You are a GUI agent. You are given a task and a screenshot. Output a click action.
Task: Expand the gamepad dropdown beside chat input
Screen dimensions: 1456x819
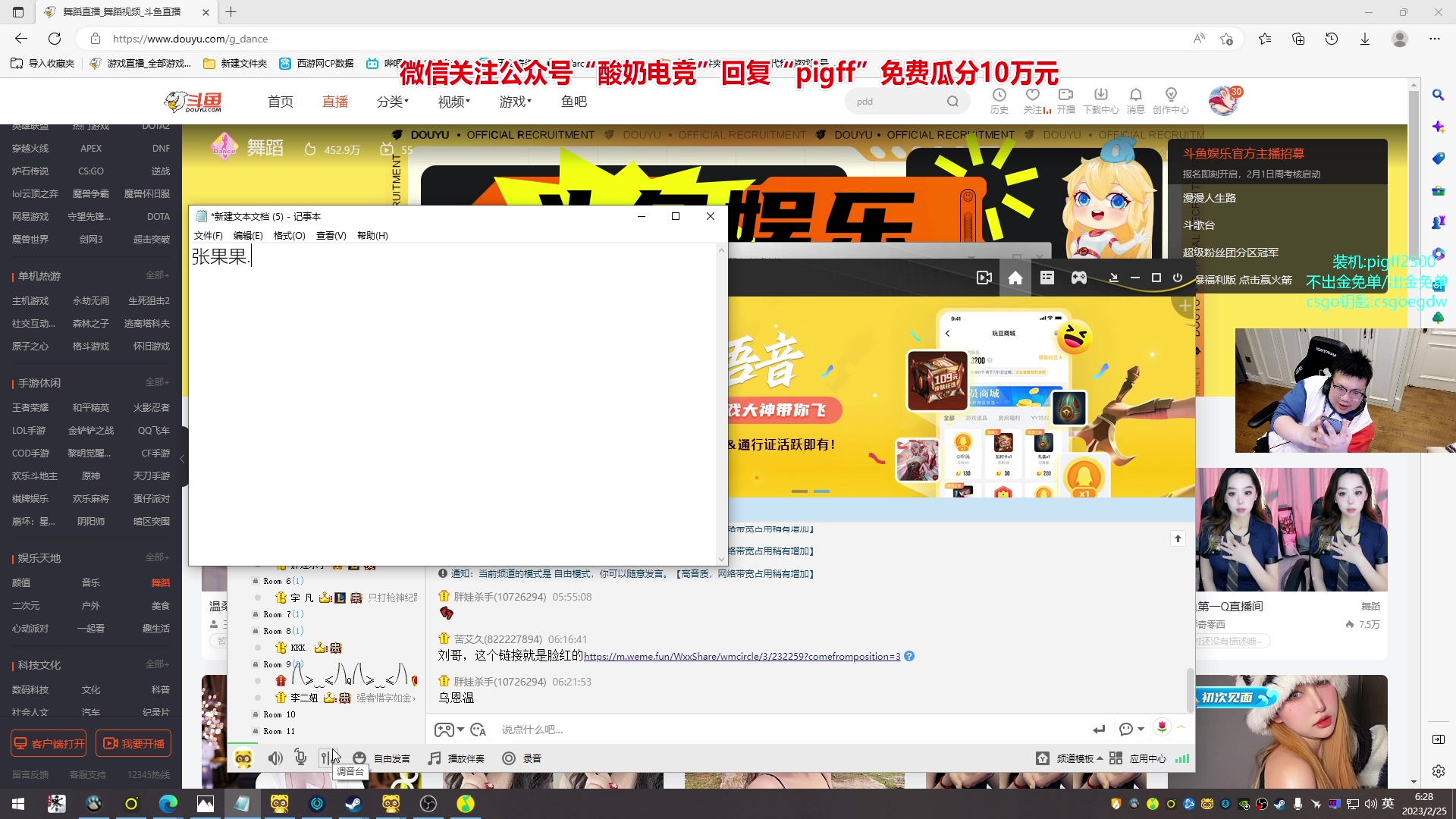[x=460, y=730]
